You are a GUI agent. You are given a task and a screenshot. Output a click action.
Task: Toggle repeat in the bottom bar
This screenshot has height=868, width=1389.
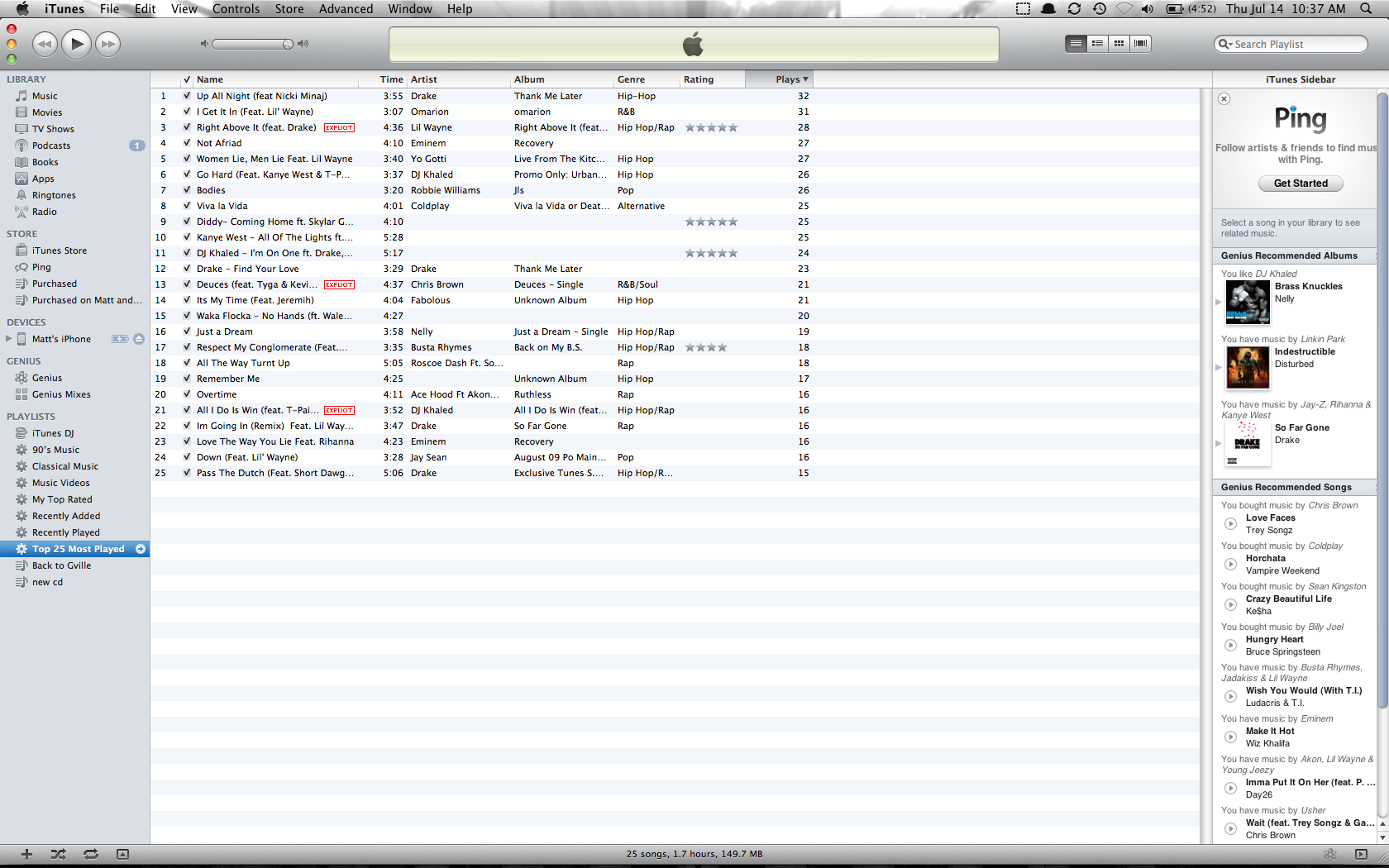(91, 854)
